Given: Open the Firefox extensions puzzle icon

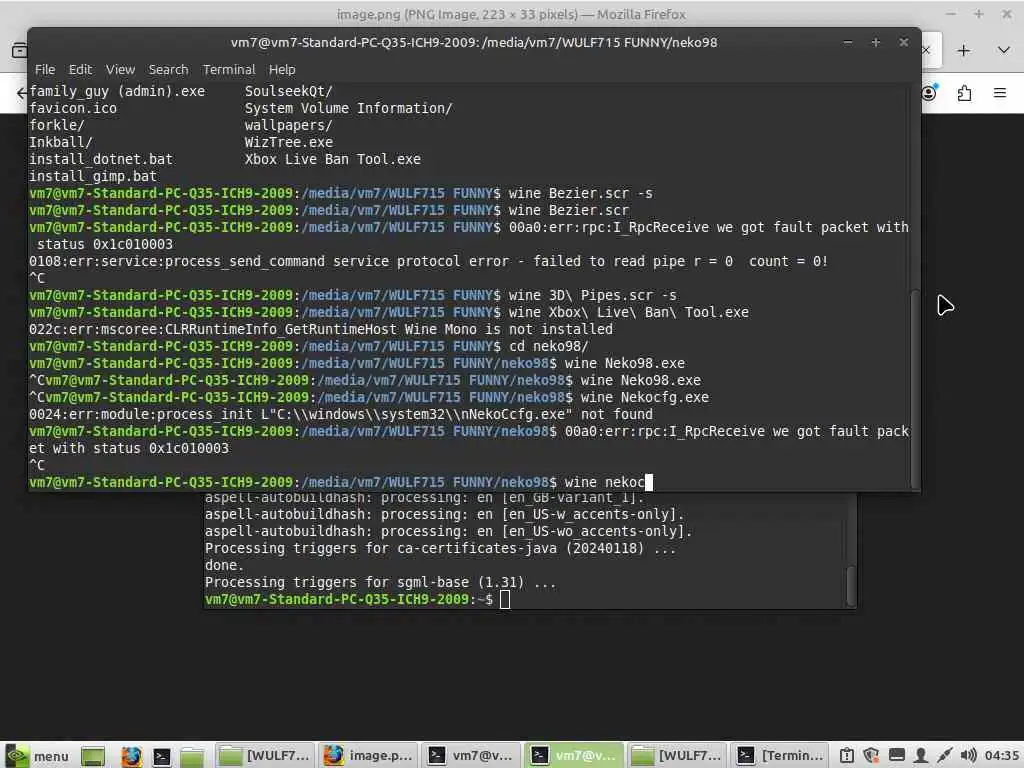Looking at the screenshot, I should [x=965, y=93].
